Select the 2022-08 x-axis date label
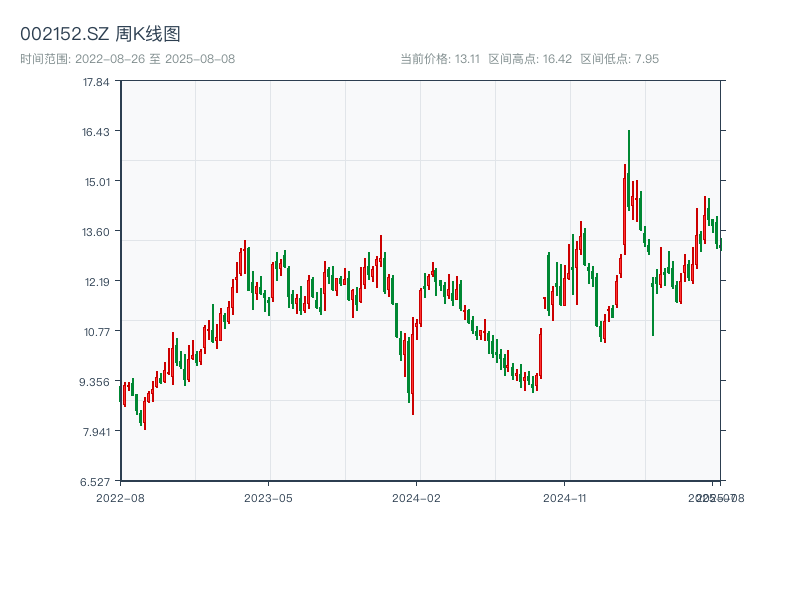The height and width of the screenshot is (600, 800). 120,497
